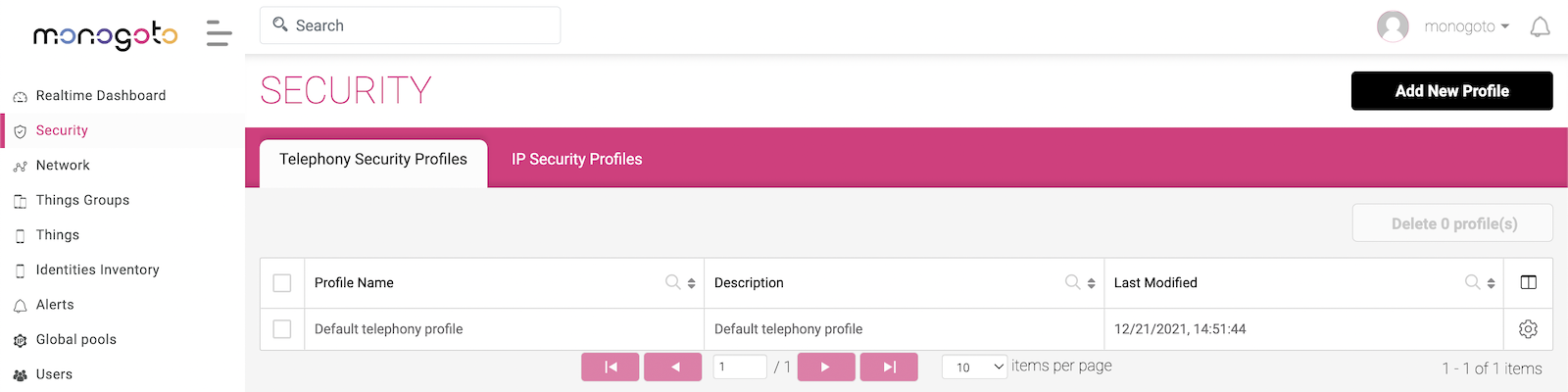Toggle select-all checkbox in table header
1568x392 pixels.
tap(282, 283)
